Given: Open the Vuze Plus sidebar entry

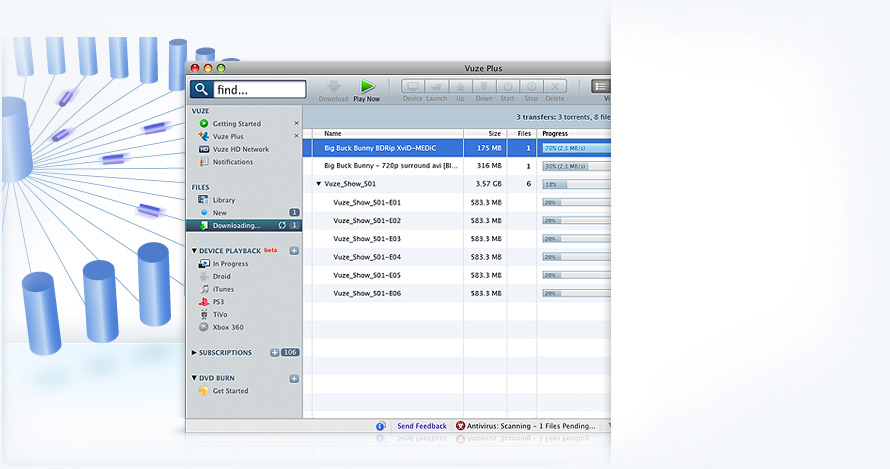Looking at the screenshot, I should click(228, 137).
